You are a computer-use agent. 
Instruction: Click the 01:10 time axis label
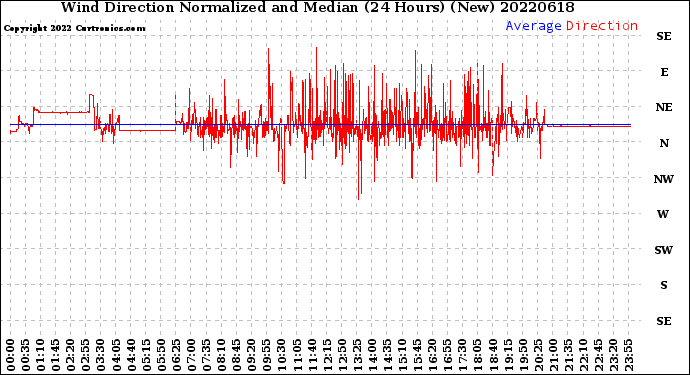pyautogui.click(x=41, y=355)
